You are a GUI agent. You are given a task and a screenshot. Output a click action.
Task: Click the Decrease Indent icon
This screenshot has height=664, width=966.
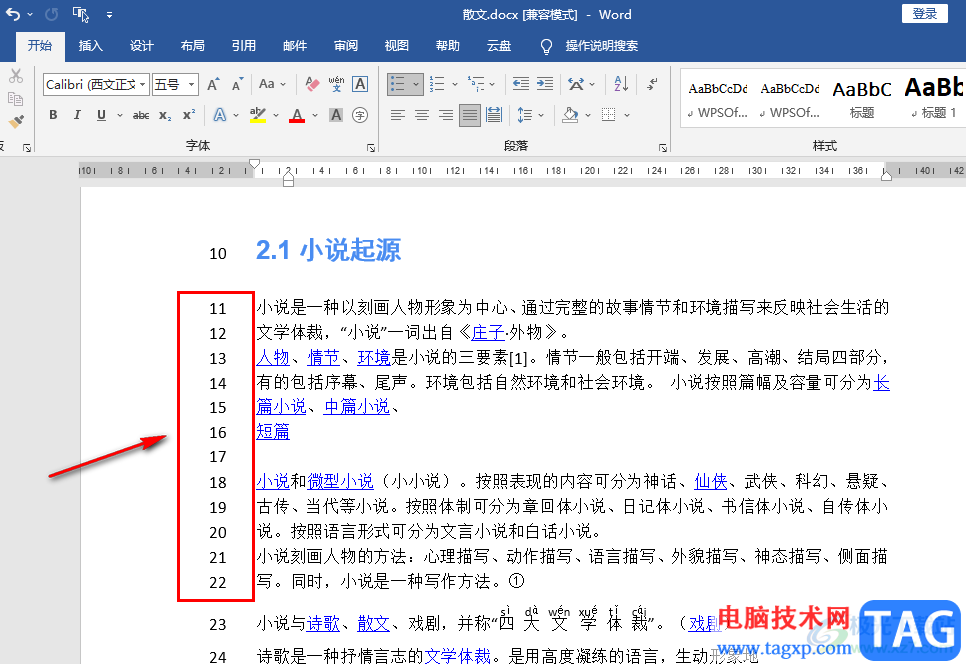coord(521,84)
